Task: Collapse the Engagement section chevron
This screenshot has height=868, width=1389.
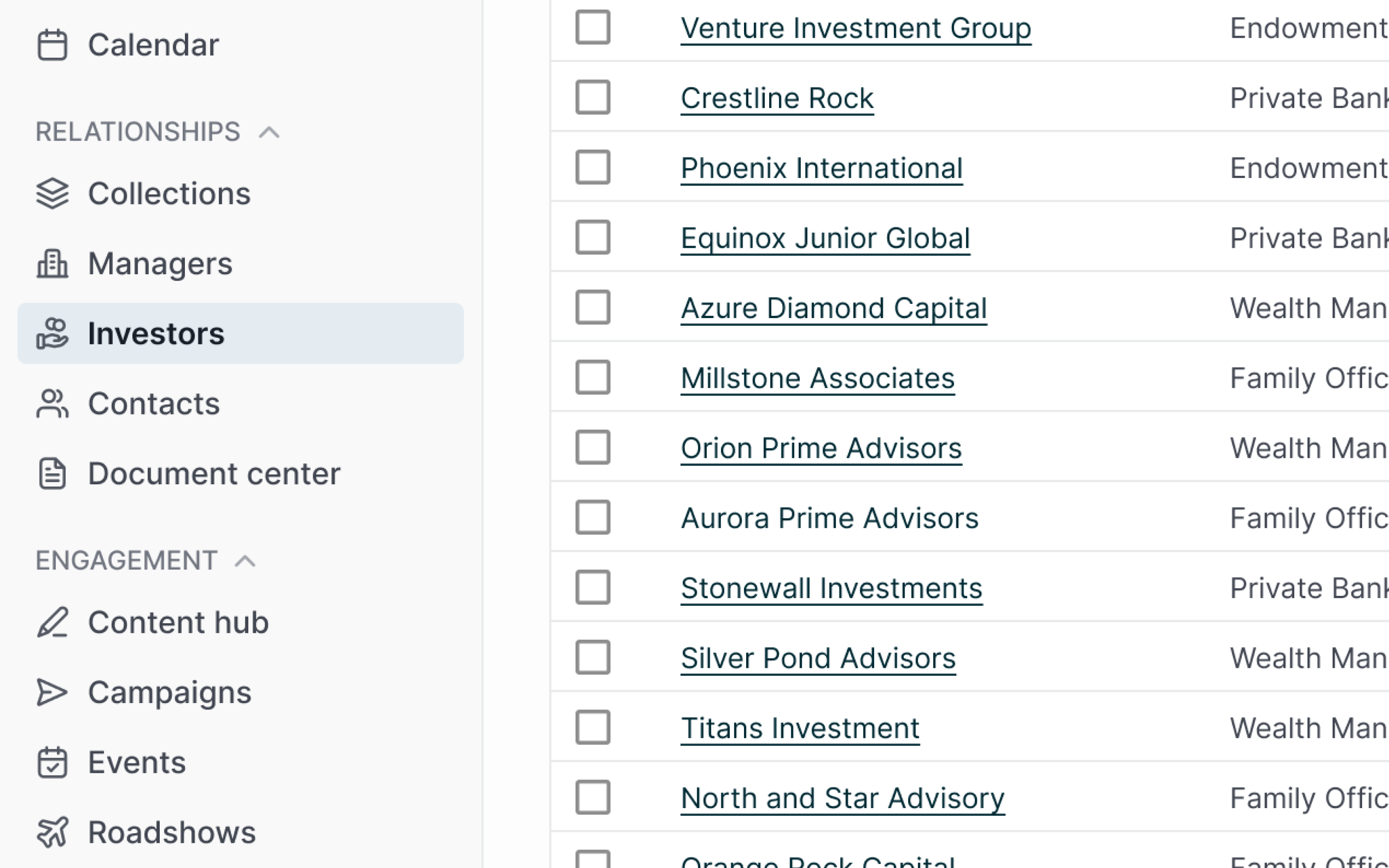Action: (245, 561)
